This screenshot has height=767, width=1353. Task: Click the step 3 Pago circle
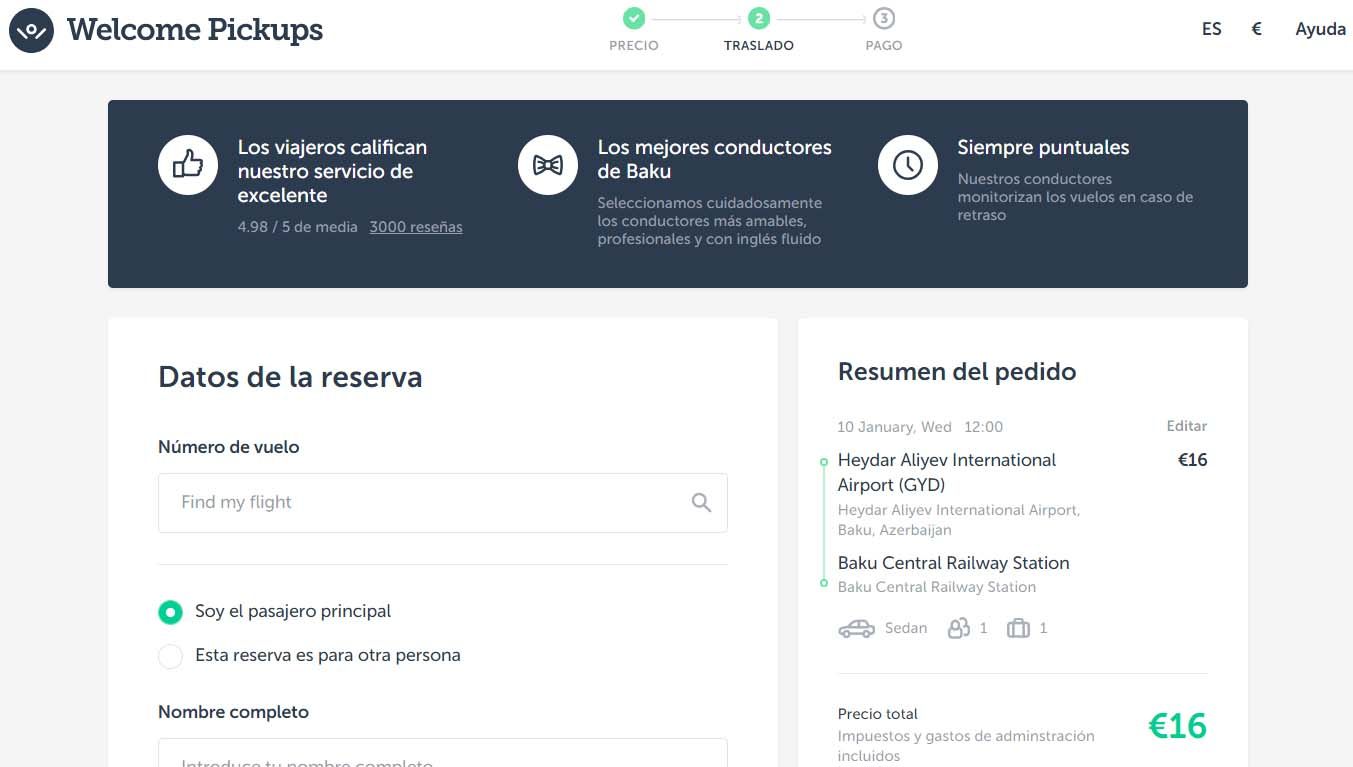click(x=884, y=18)
